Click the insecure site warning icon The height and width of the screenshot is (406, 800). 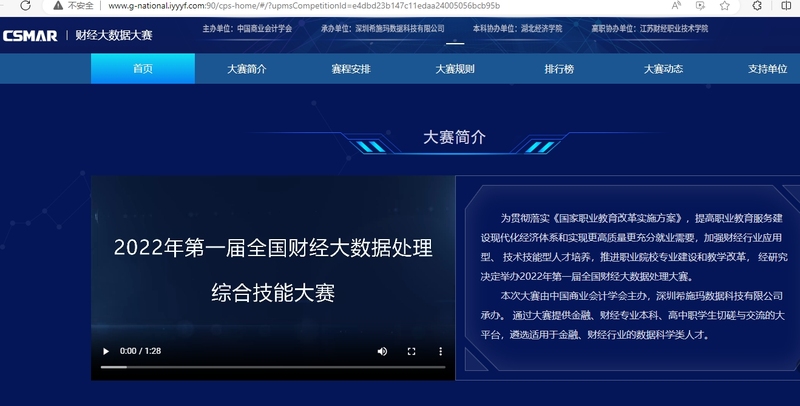pyautogui.click(x=58, y=6)
